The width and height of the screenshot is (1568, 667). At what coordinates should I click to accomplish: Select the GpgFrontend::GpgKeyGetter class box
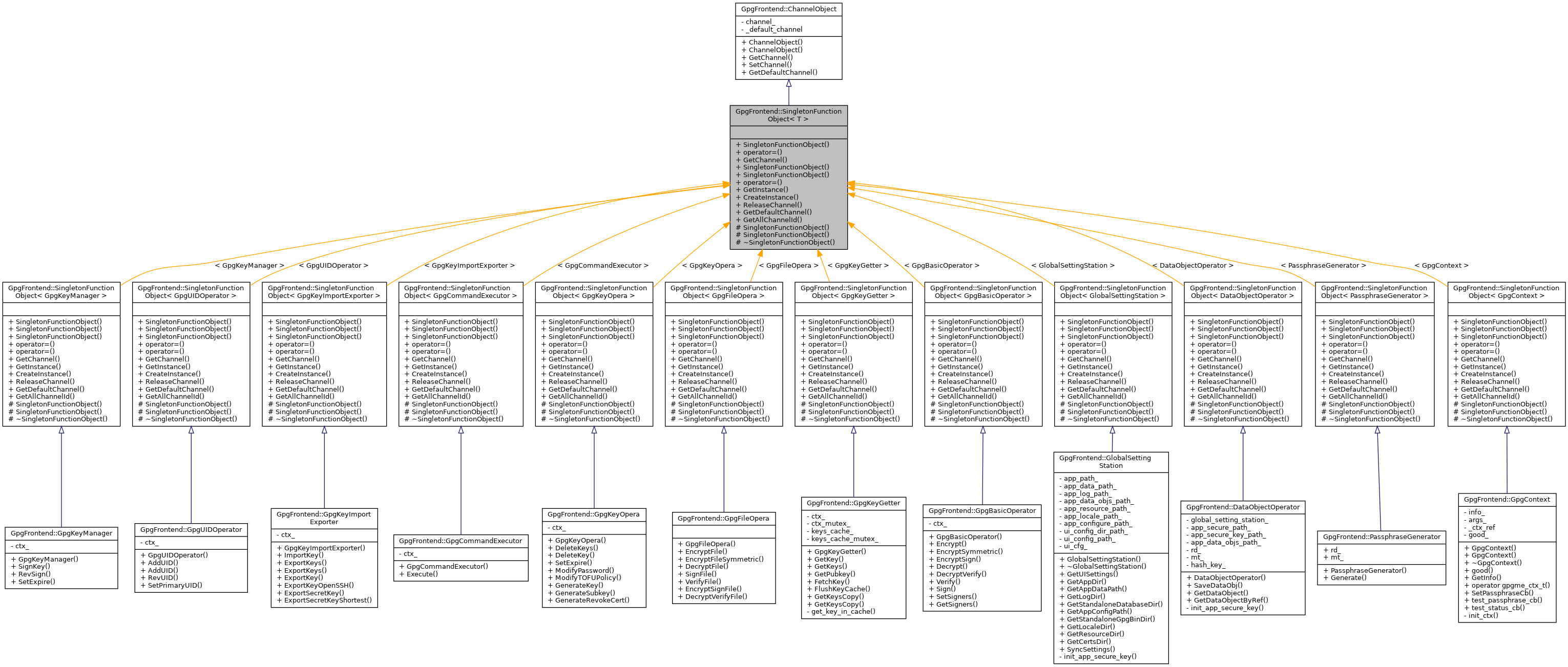853,557
